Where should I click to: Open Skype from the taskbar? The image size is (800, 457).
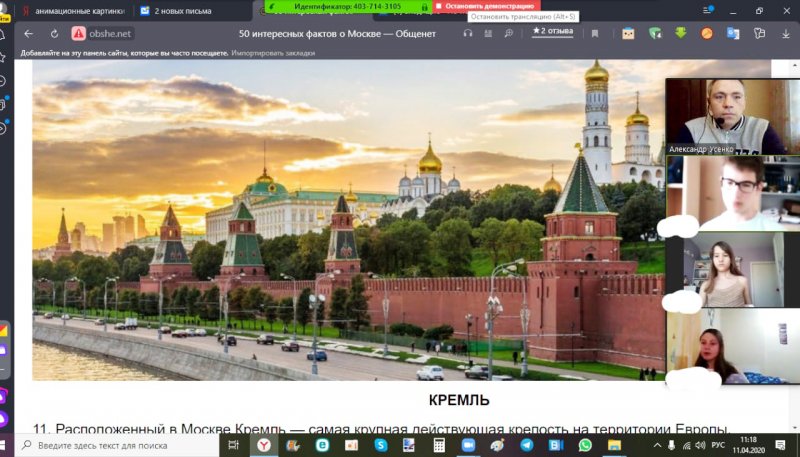pos(381,445)
